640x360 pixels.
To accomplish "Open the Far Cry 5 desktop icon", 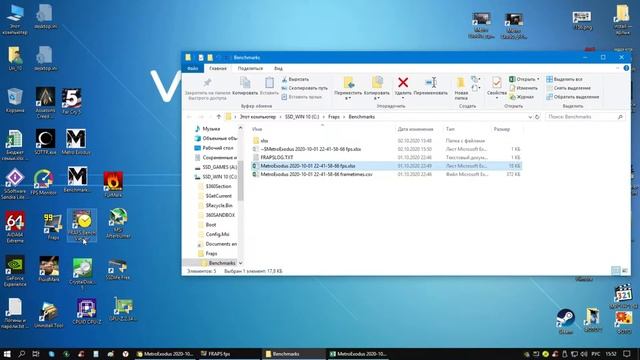I will 71,101.
